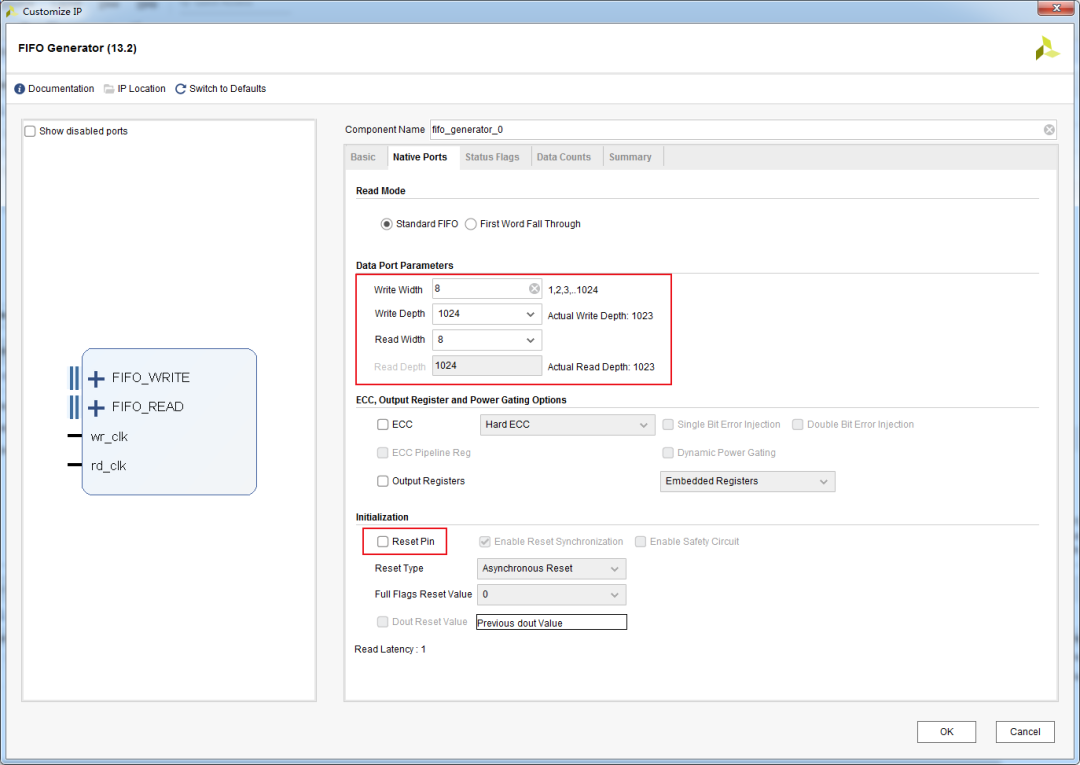
Task: Clear the Component Name field
Action: 1049,129
